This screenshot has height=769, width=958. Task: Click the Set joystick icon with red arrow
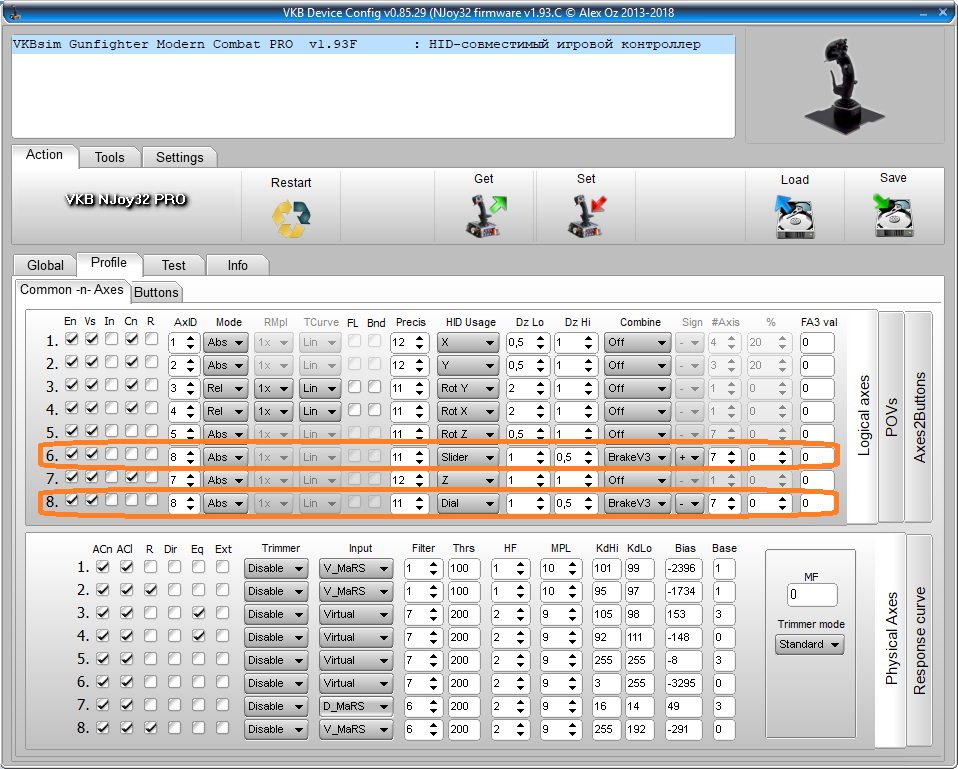pos(586,215)
